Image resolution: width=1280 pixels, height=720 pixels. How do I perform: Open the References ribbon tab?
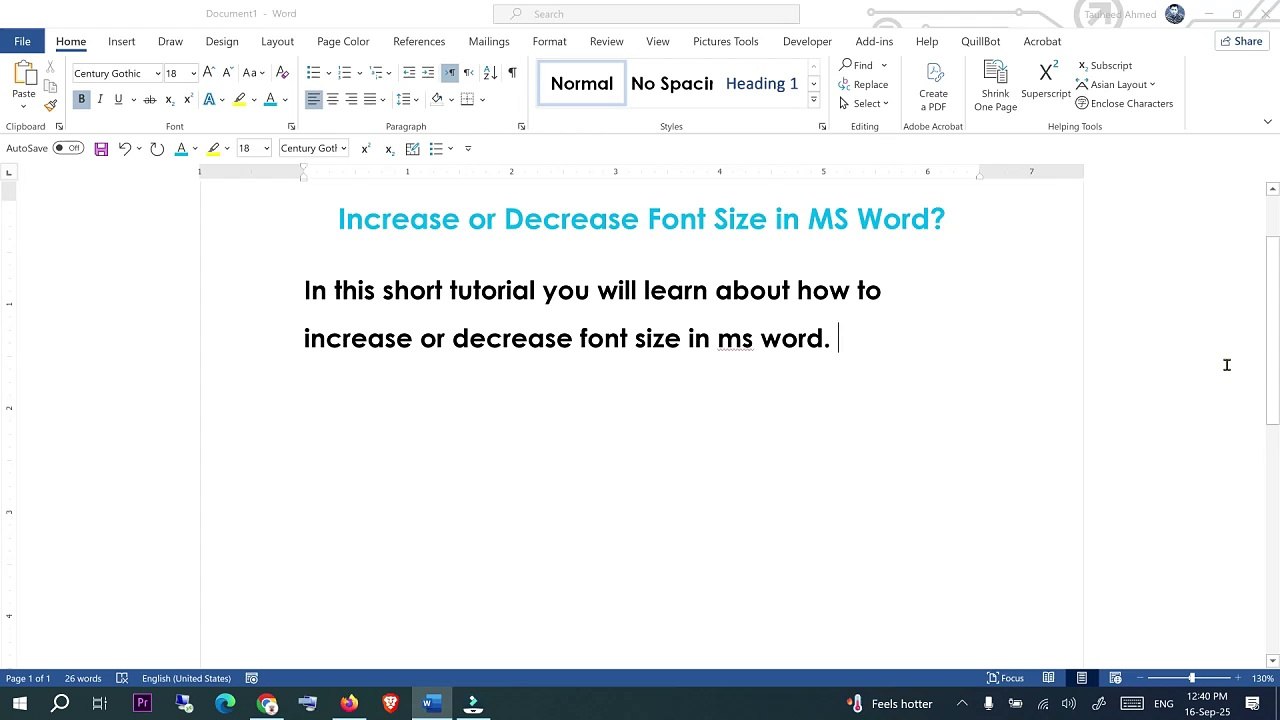pyautogui.click(x=419, y=41)
